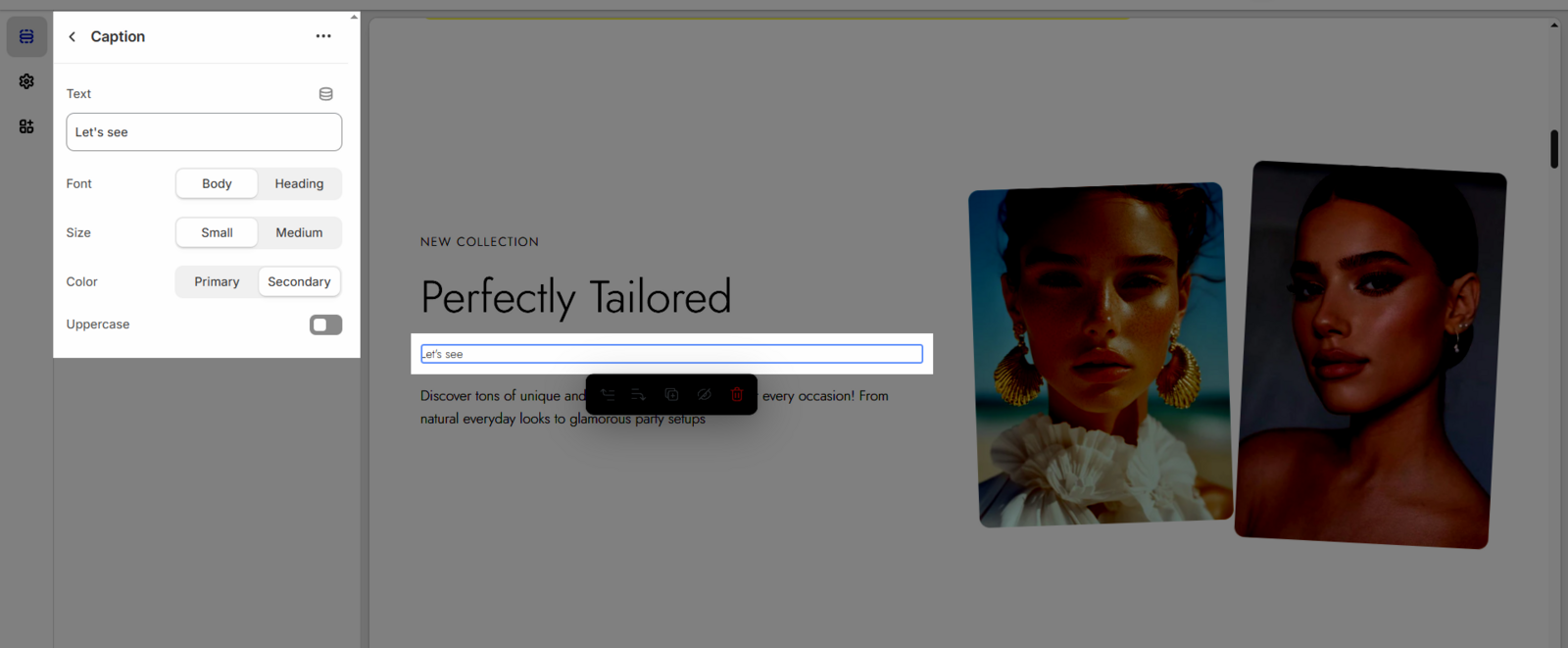Open the Apps icon in sidebar
Image resolution: width=1568 pixels, height=648 pixels.
pos(26,126)
